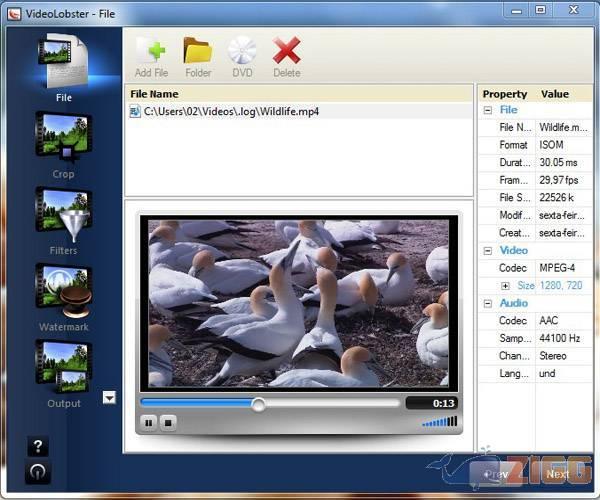Select the Stereo channel value

click(553, 356)
